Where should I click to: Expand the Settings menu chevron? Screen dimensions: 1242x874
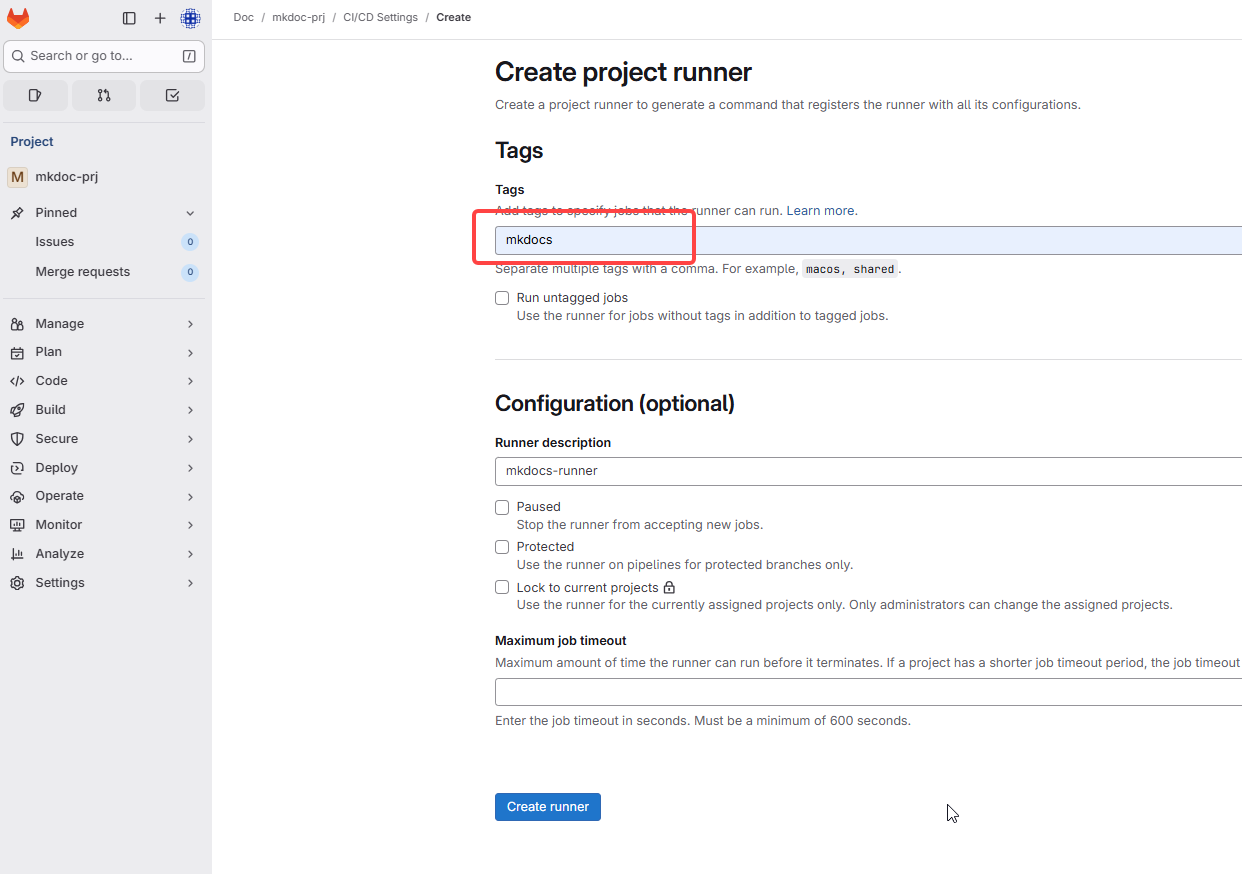[x=190, y=583]
